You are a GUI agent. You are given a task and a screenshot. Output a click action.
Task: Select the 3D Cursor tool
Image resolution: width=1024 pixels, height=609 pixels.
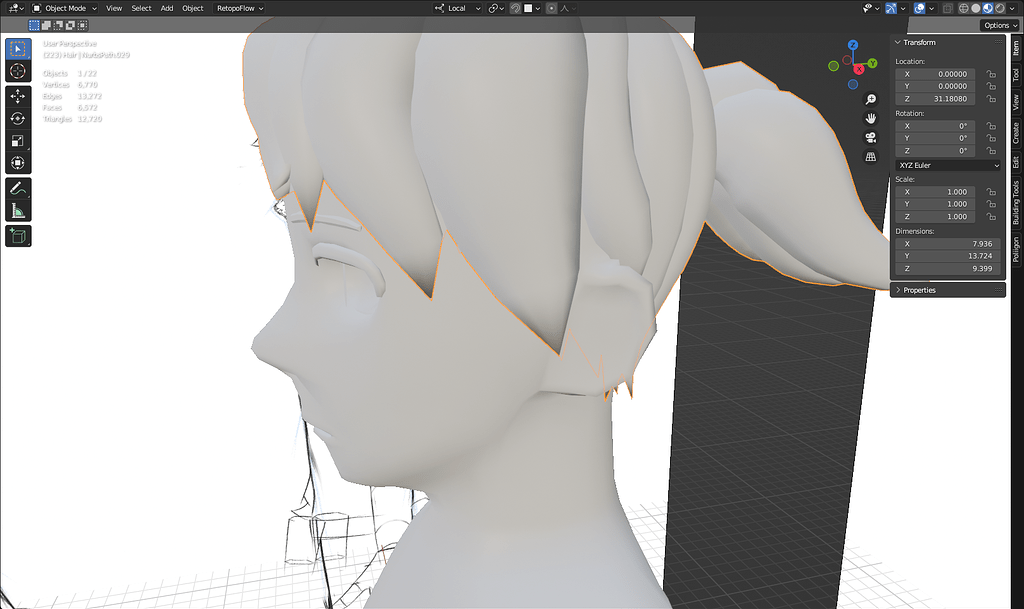click(x=18, y=71)
